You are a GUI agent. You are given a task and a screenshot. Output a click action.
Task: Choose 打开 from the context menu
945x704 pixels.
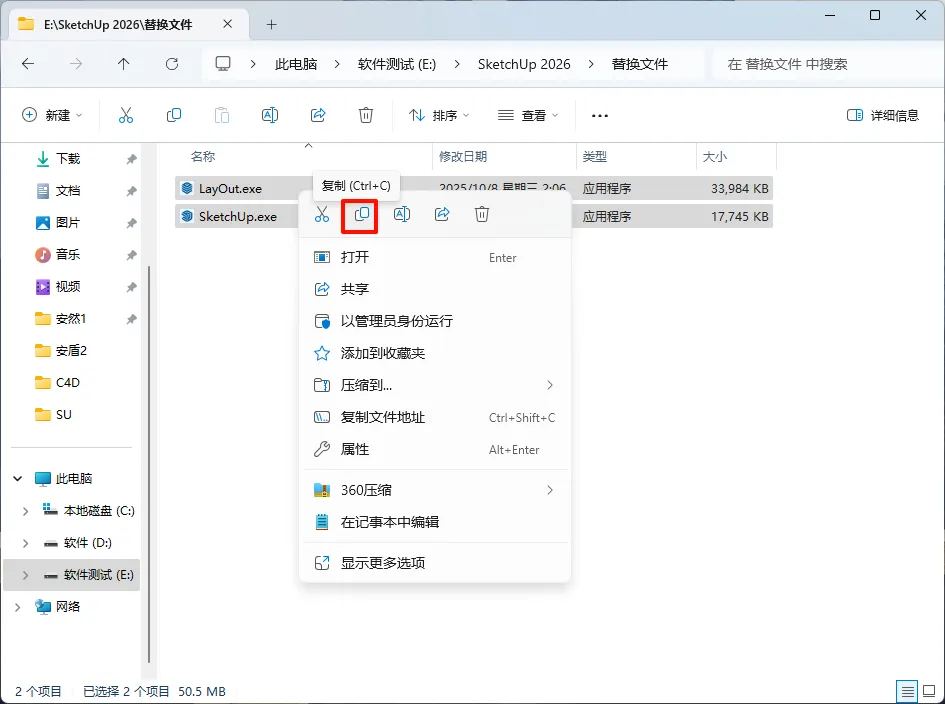click(435, 257)
